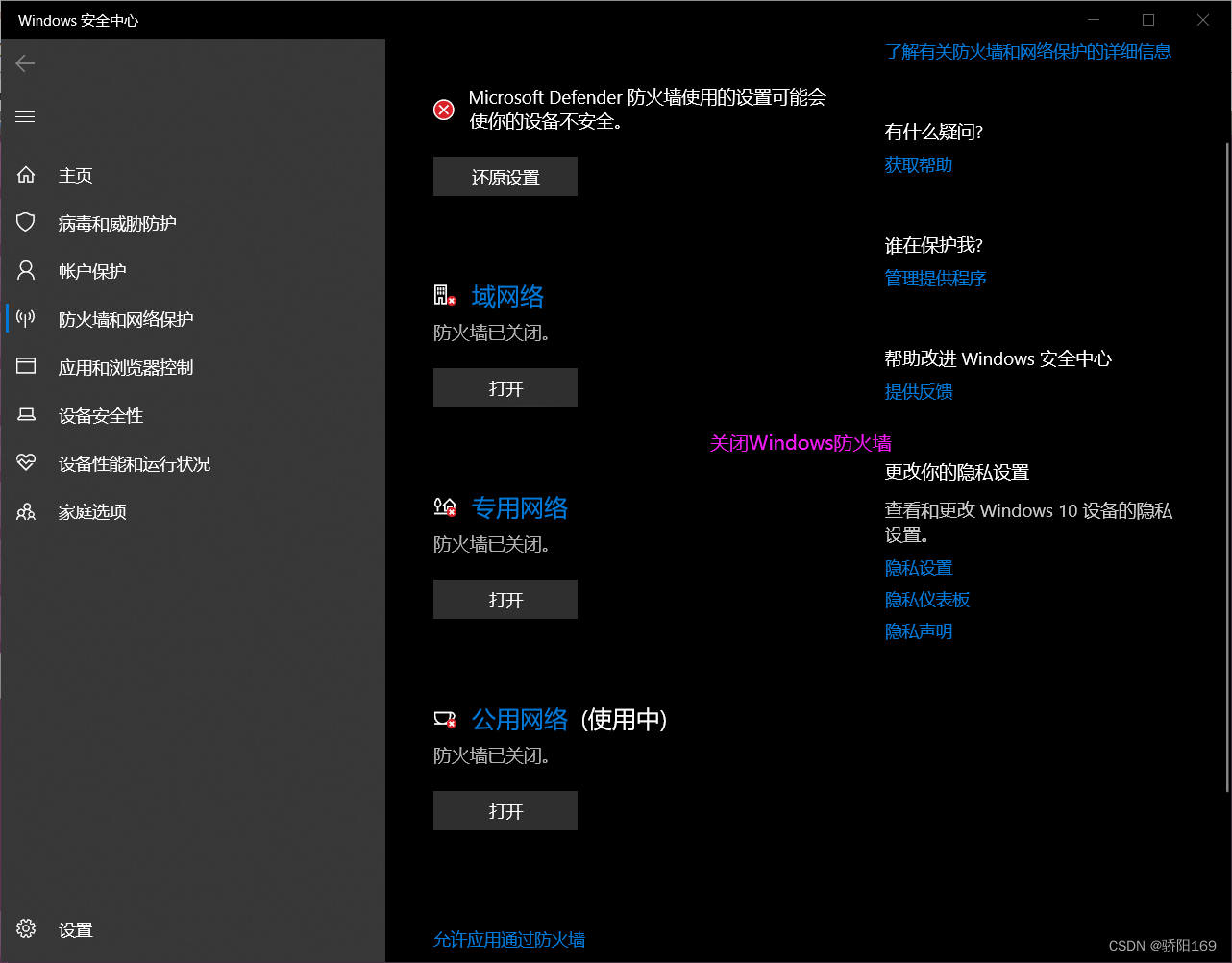Click the domain network building icon
This screenshot has width=1232, height=963.
[x=444, y=296]
